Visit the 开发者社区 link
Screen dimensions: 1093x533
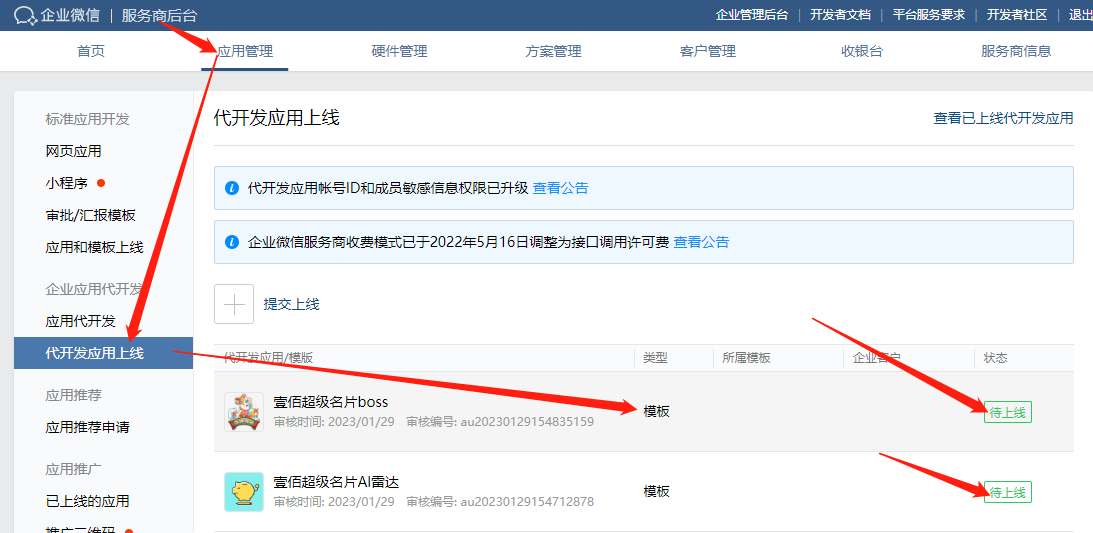1017,15
